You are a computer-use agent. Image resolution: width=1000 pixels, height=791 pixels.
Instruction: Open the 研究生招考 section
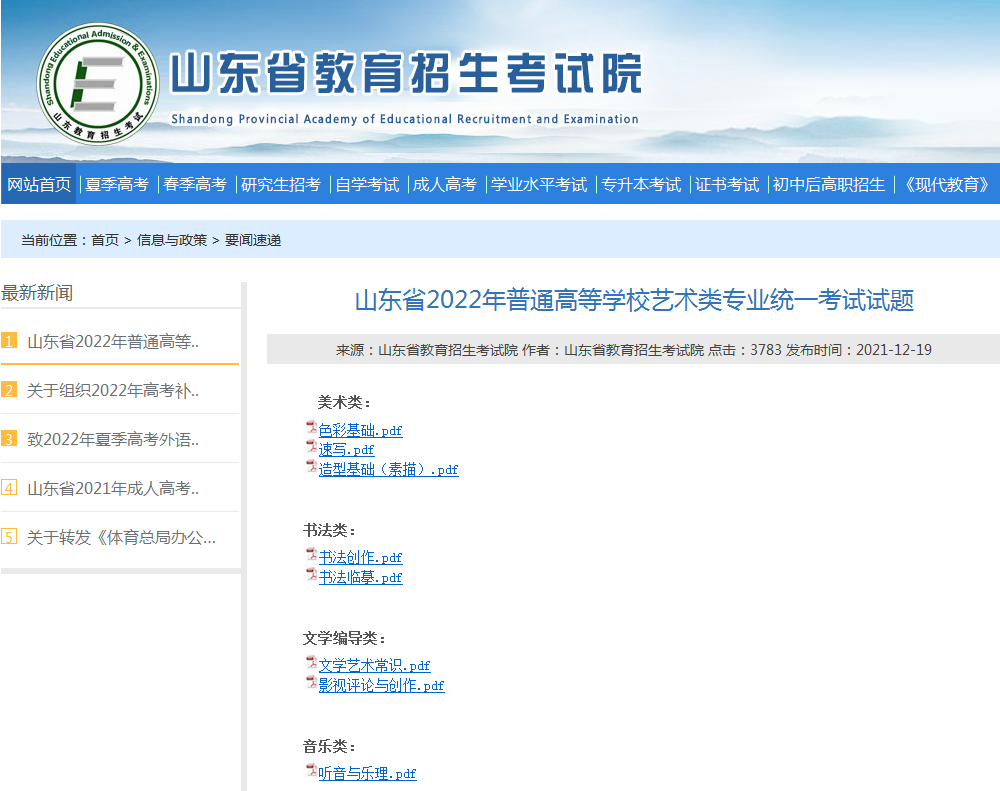tap(280, 184)
